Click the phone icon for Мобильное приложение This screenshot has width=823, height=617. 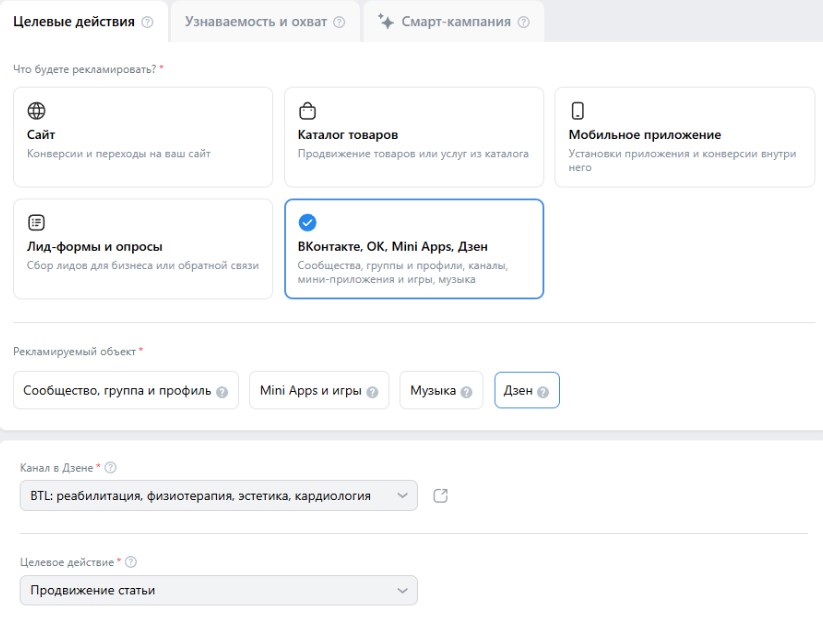(x=577, y=111)
